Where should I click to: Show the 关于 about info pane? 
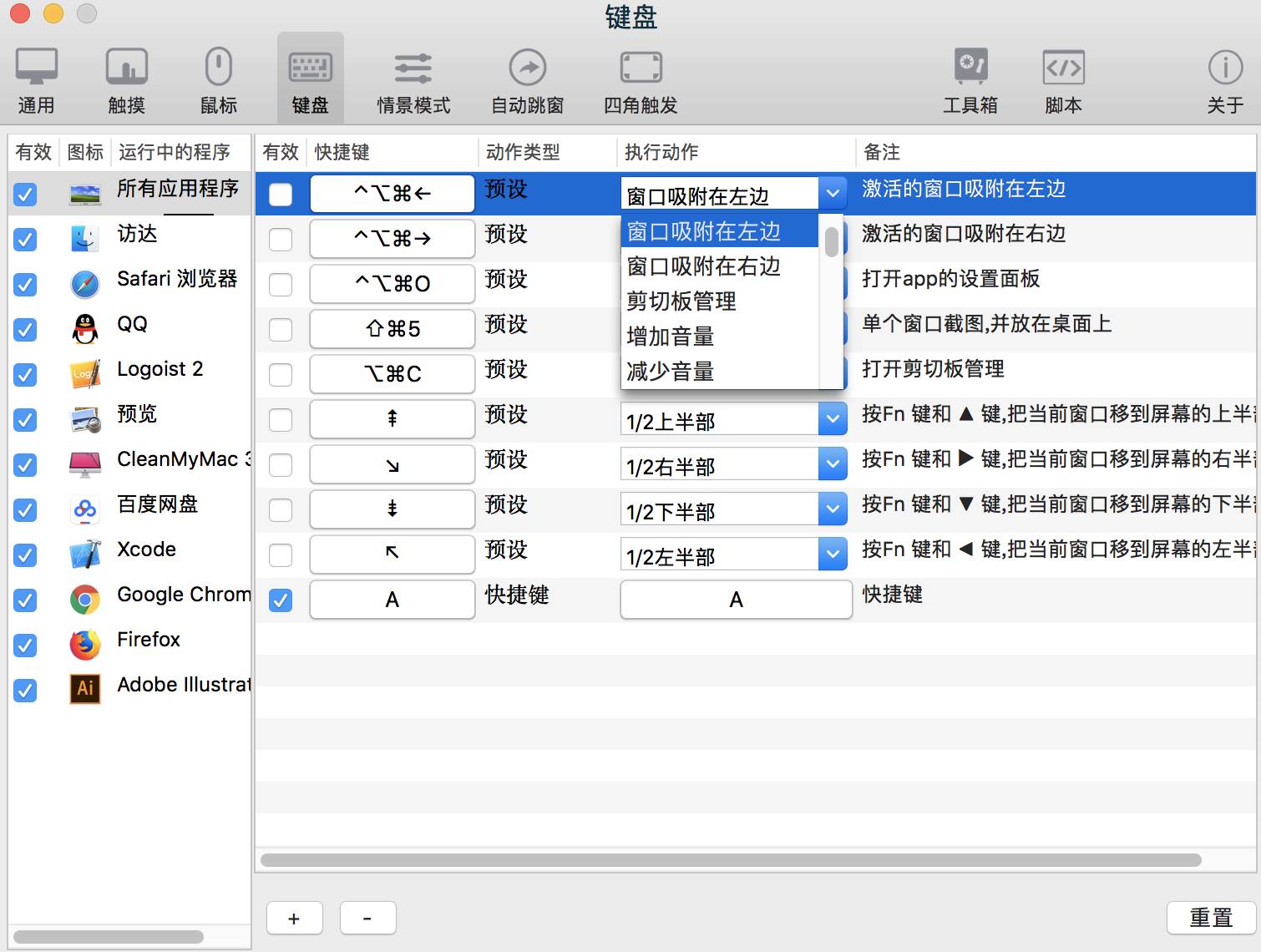pos(1225,80)
